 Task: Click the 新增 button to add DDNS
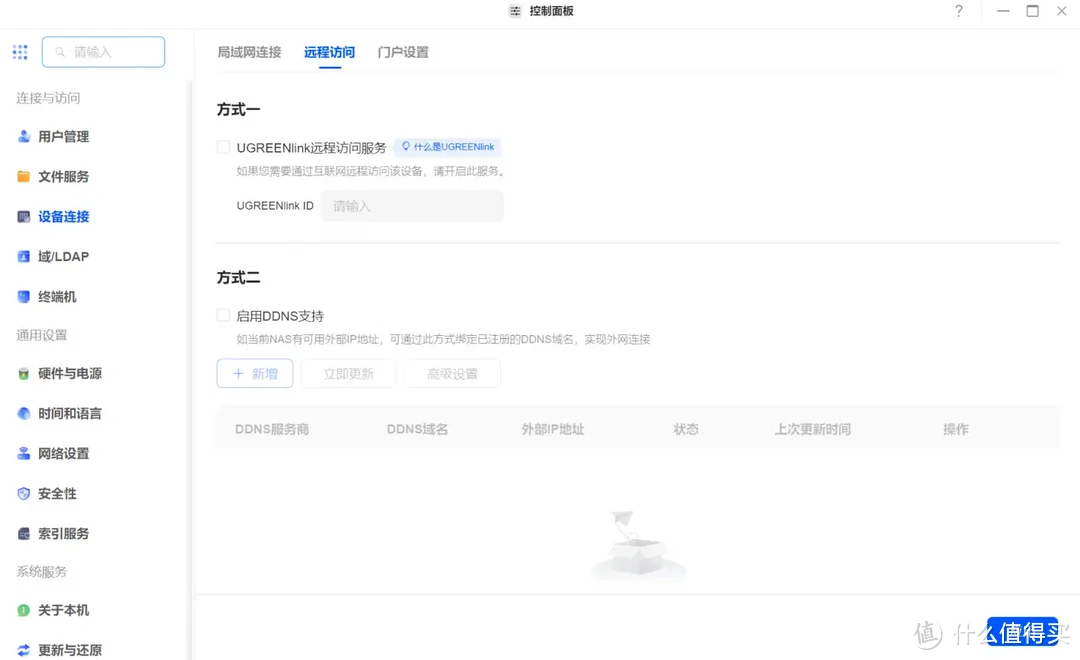[254, 373]
